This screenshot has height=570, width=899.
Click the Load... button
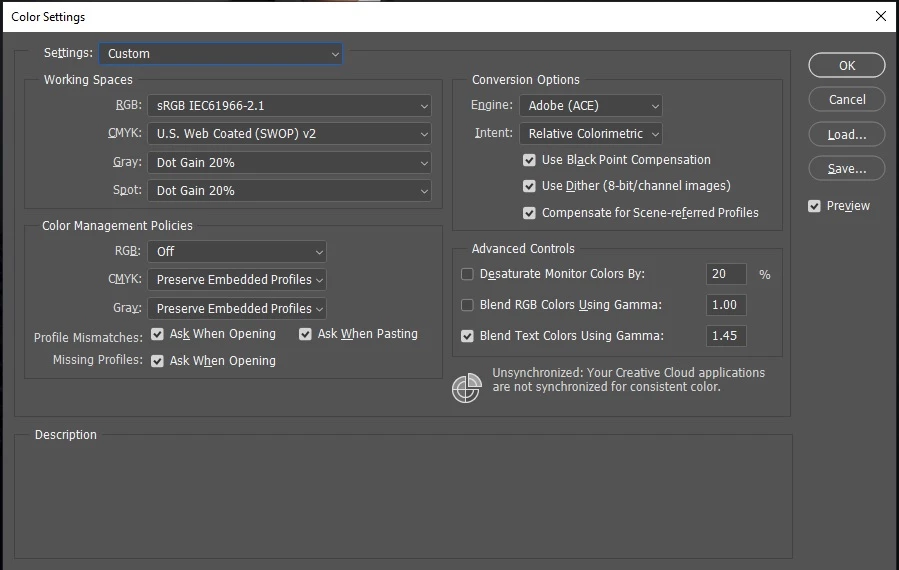click(x=847, y=134)
